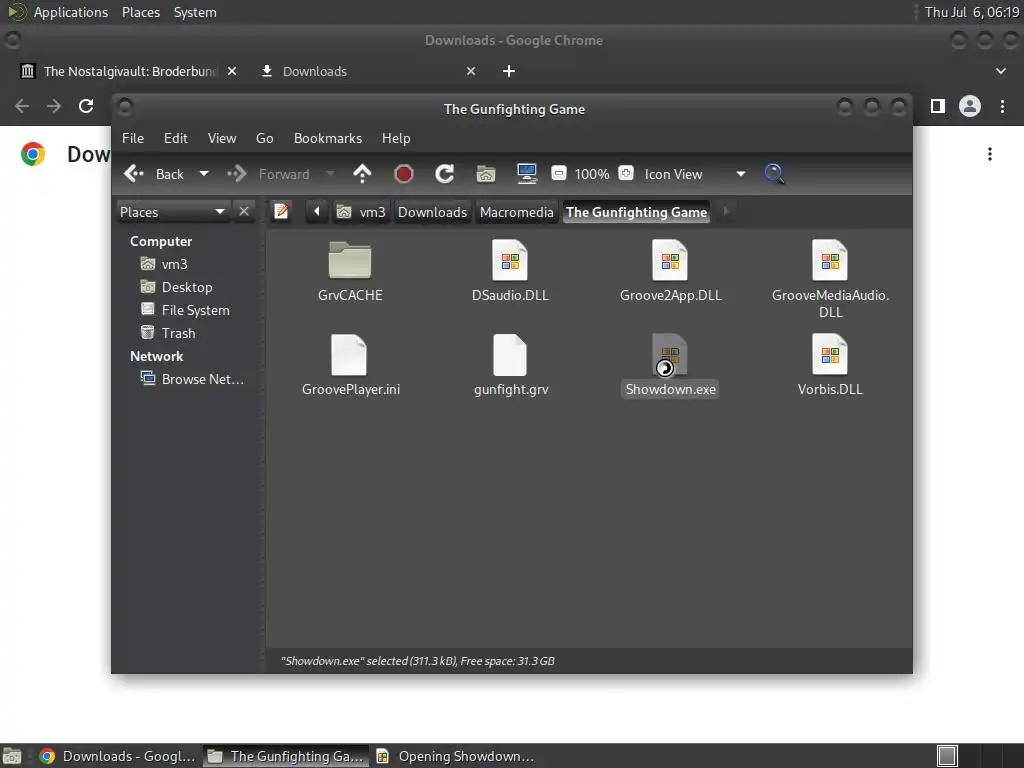Close the Places side pane
1024x768 pixels.
[244, 212]
